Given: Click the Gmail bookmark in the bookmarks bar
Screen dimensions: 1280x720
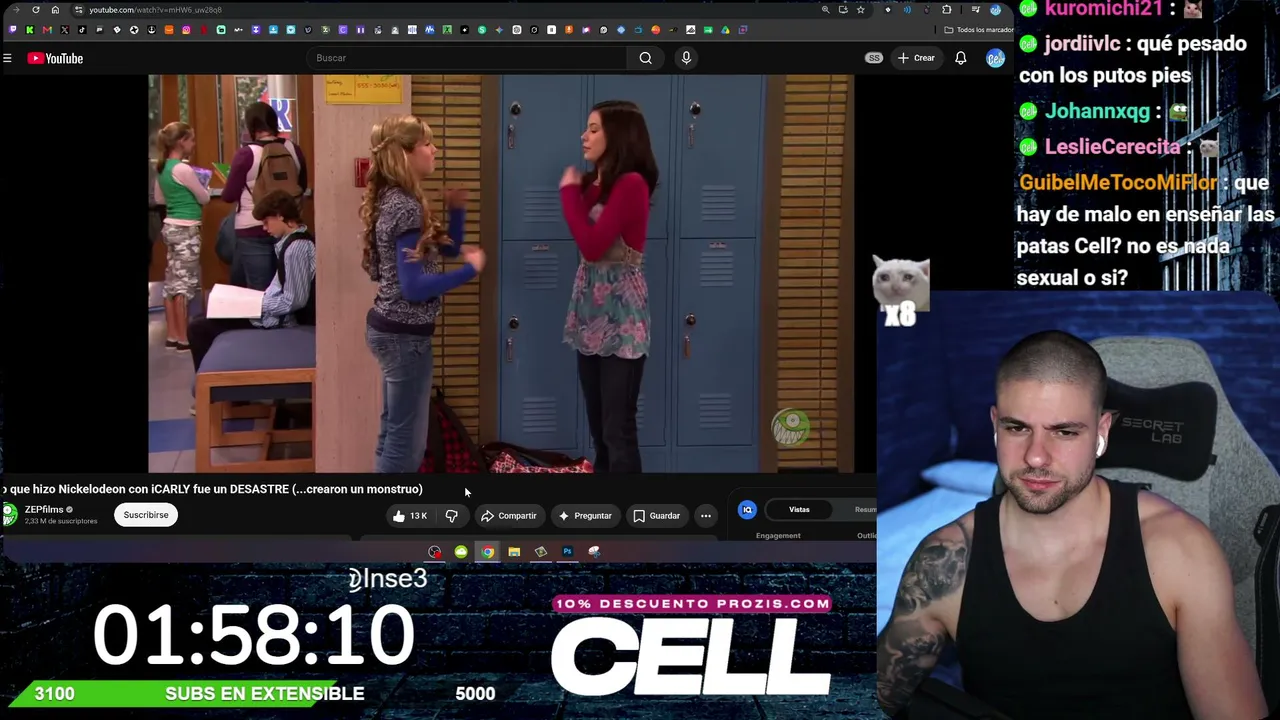Looking at the screenshot, I should pos(47,30).
